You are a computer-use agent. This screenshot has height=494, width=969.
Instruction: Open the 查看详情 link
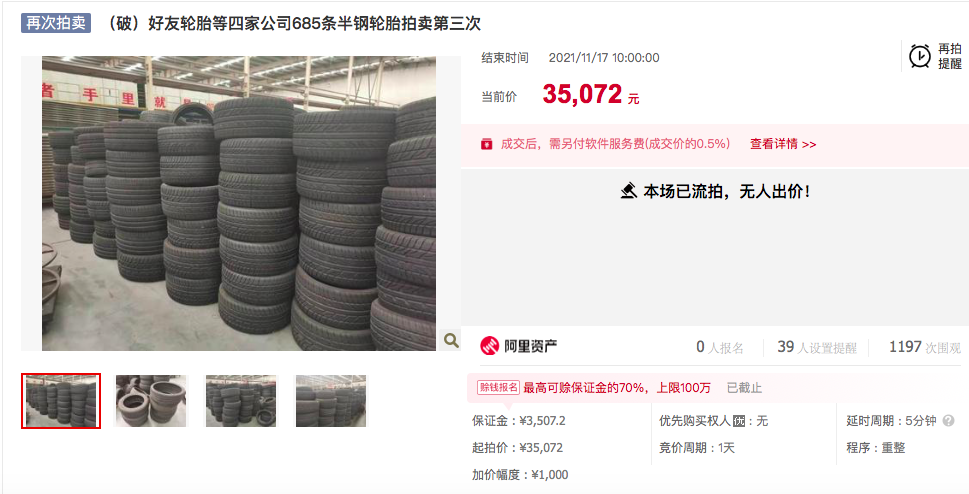pyautogui.click(x=783, y=144)
